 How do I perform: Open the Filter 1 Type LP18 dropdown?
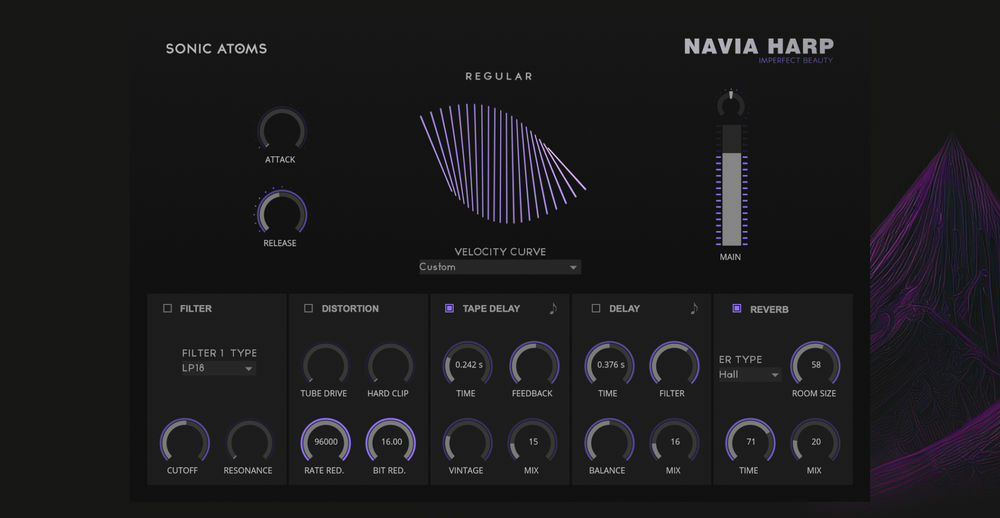pos(218,368)
